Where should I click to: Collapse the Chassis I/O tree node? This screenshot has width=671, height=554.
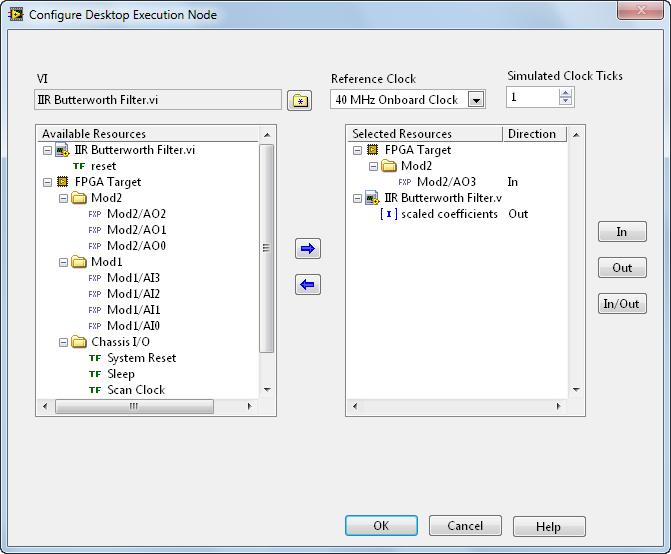click(63, 342)
